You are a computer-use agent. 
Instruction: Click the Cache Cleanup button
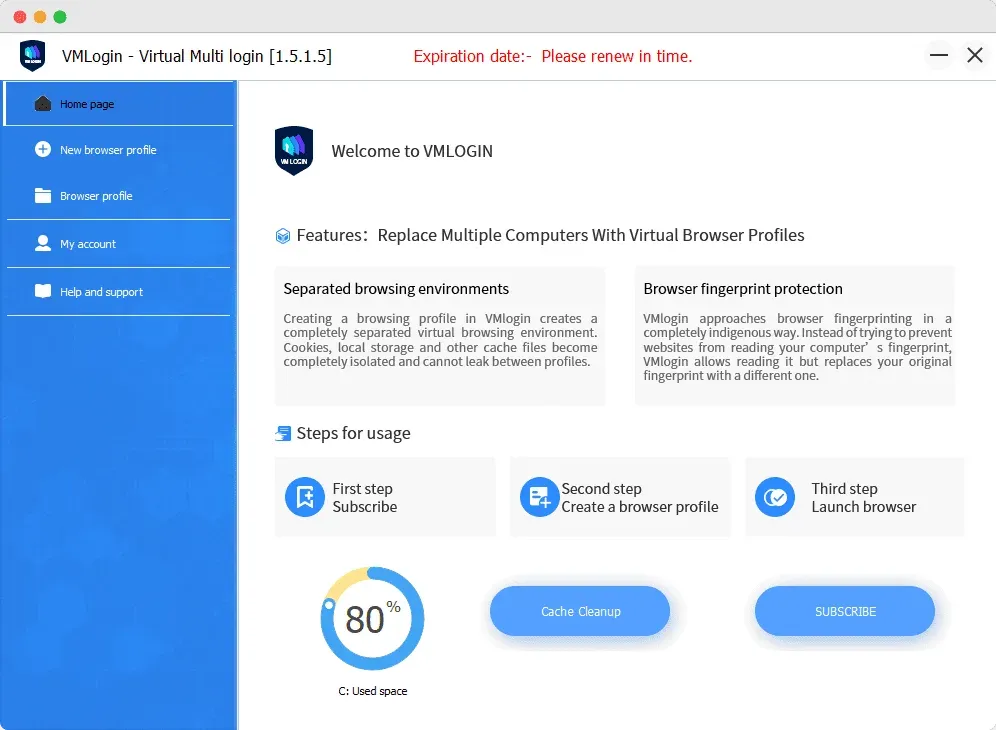(580, 611)
